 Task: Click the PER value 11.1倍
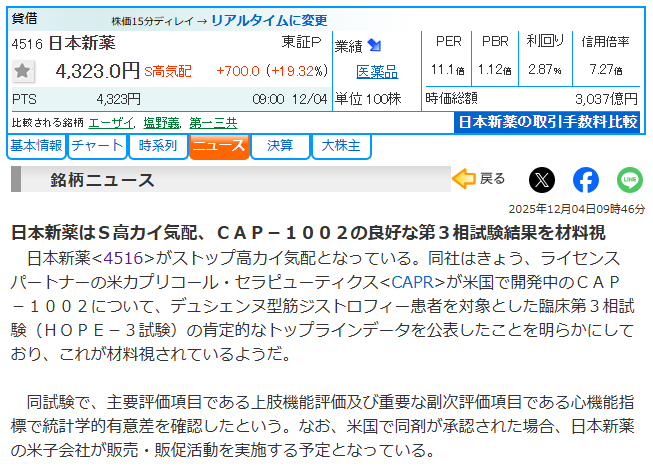[447, 69]
